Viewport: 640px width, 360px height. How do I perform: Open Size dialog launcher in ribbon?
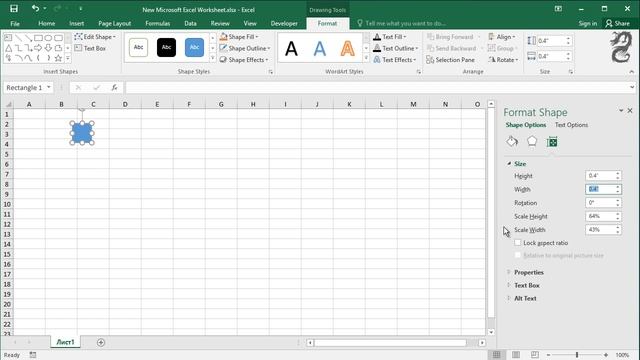tap(571, 72)
